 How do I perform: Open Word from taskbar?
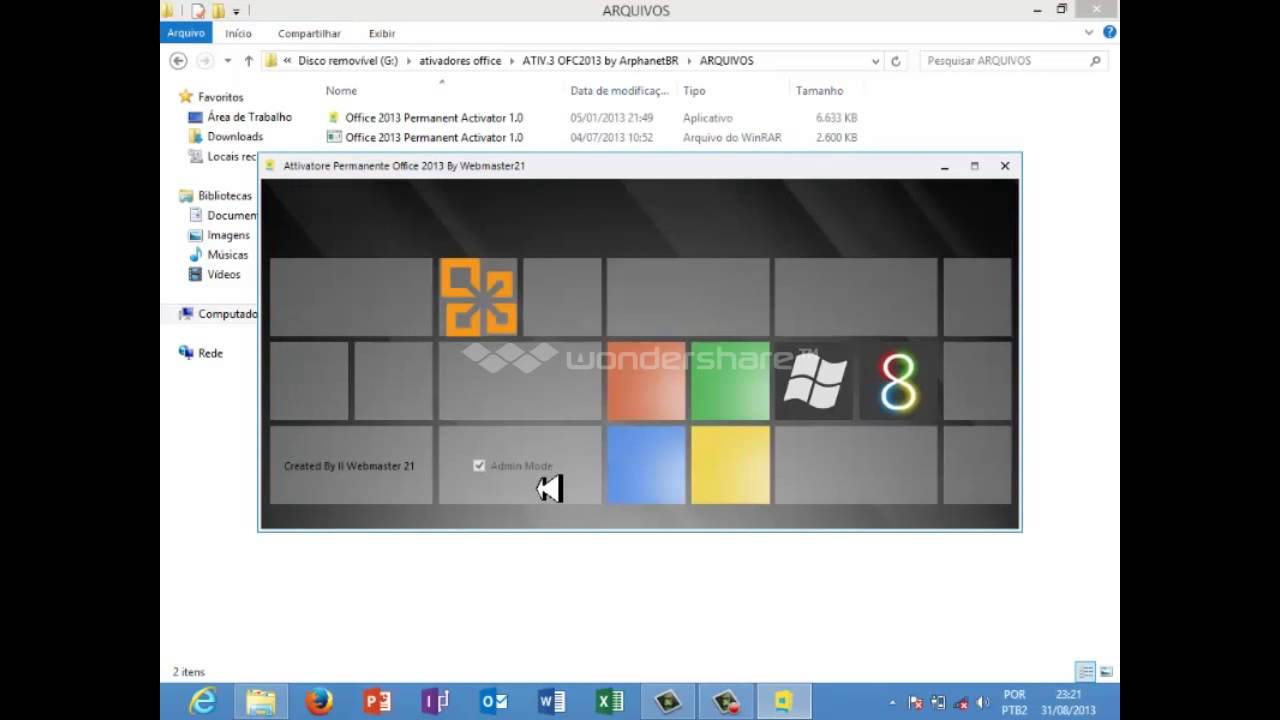[551, 702]
